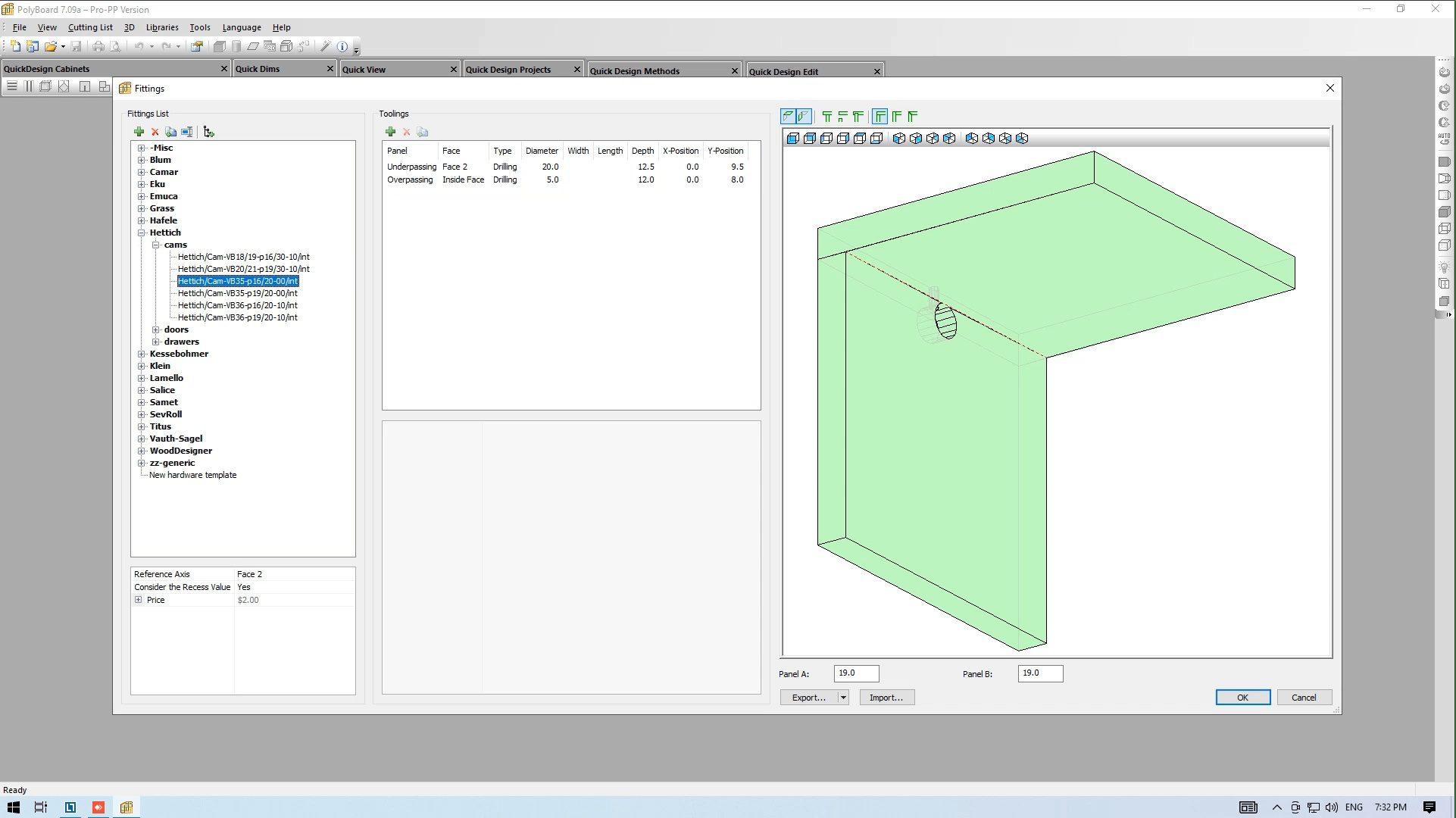Toggle the first panel display mode button
1456x818 pixels.
pos(789,117)
